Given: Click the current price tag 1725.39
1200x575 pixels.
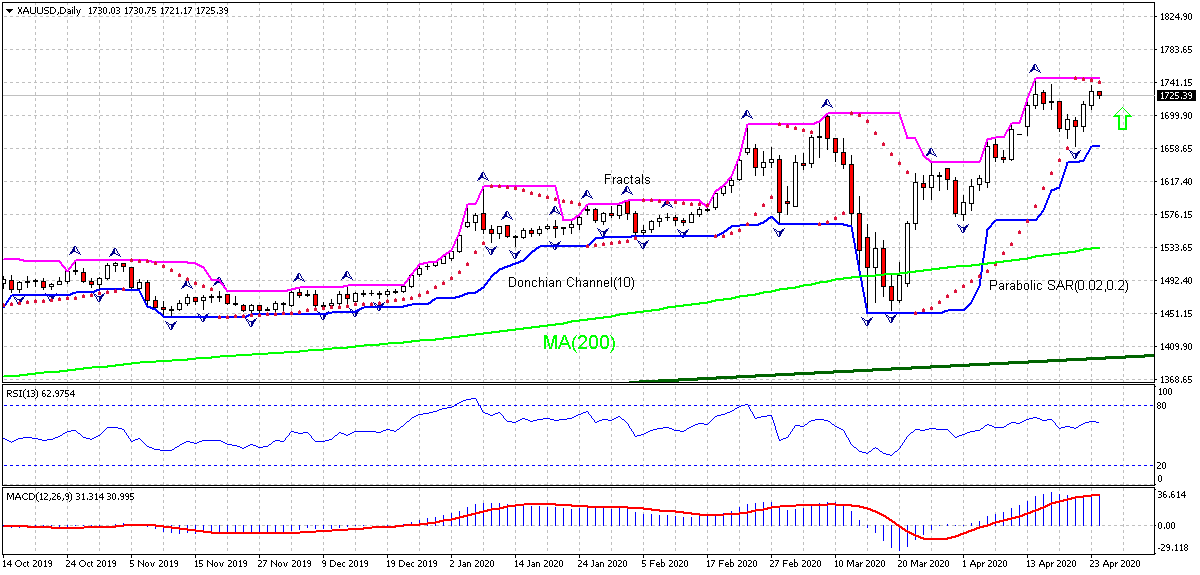Looking at the screenshot, I should (1175, 96).
